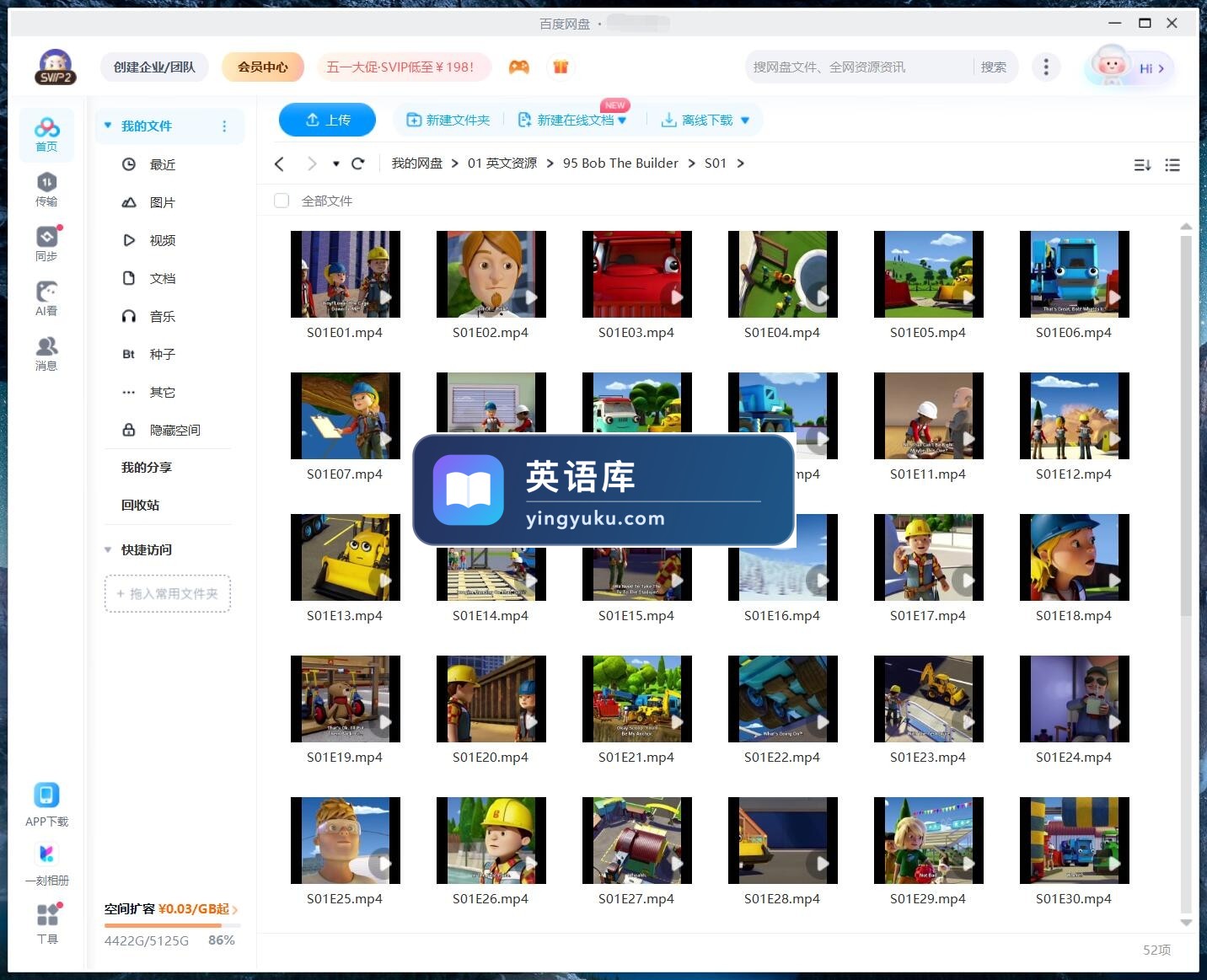
Task: Click the 搜索 search button
Action: (994, 67)
